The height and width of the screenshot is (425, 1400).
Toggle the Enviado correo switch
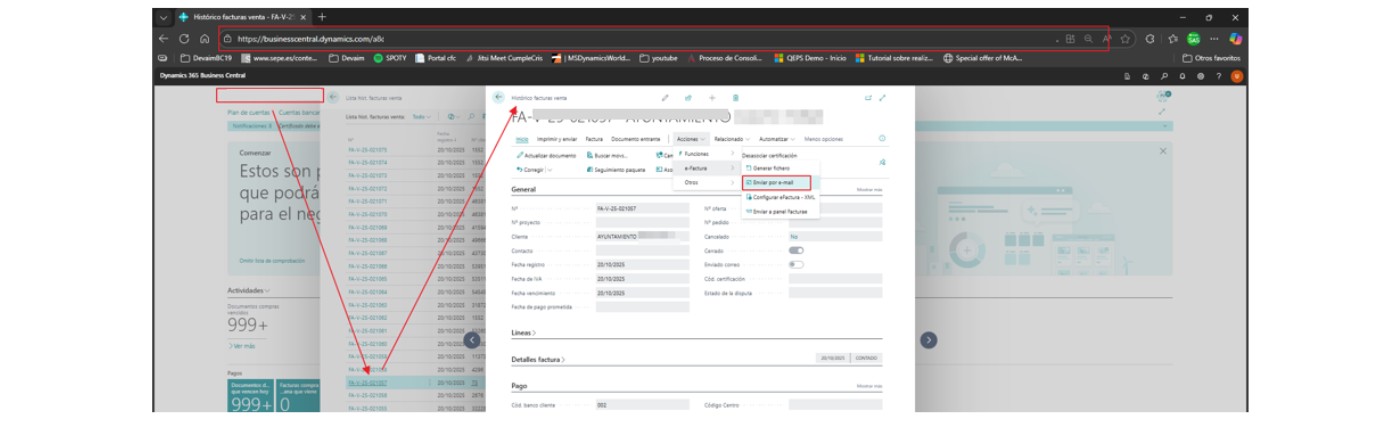pos(796,265)
